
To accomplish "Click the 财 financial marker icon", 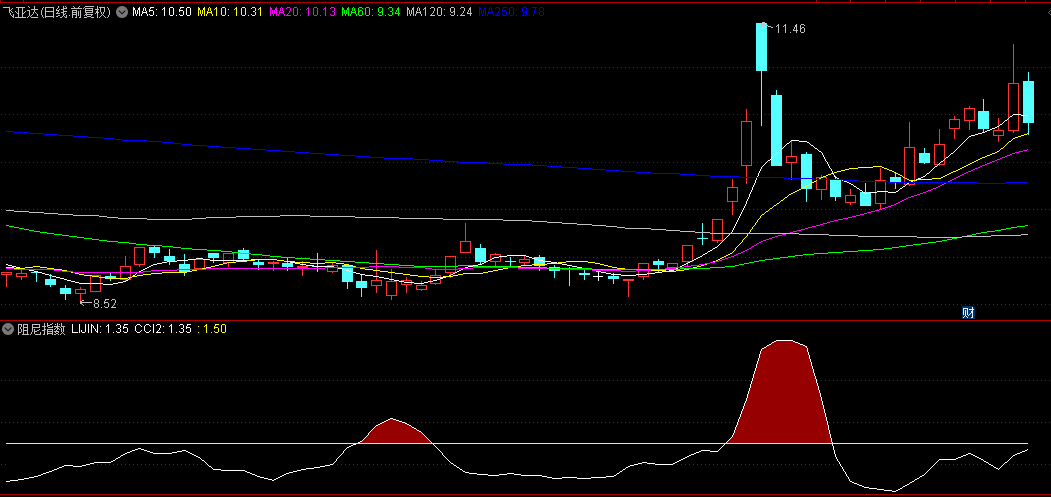I will (x=968, y=313).
